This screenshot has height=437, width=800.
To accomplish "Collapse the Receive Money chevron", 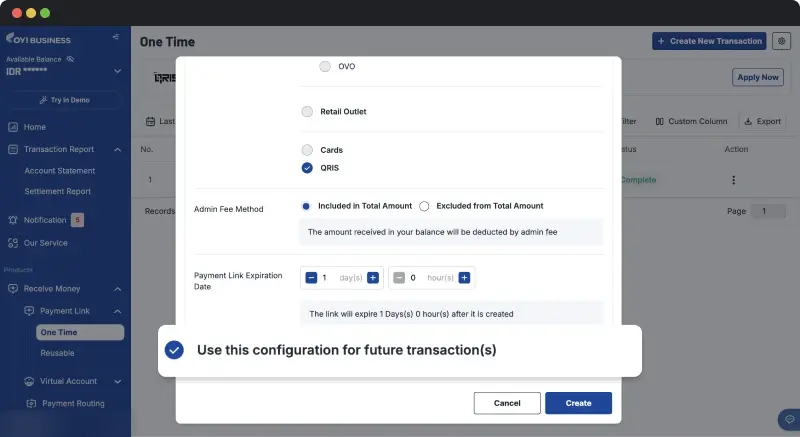I will point(117,289).
